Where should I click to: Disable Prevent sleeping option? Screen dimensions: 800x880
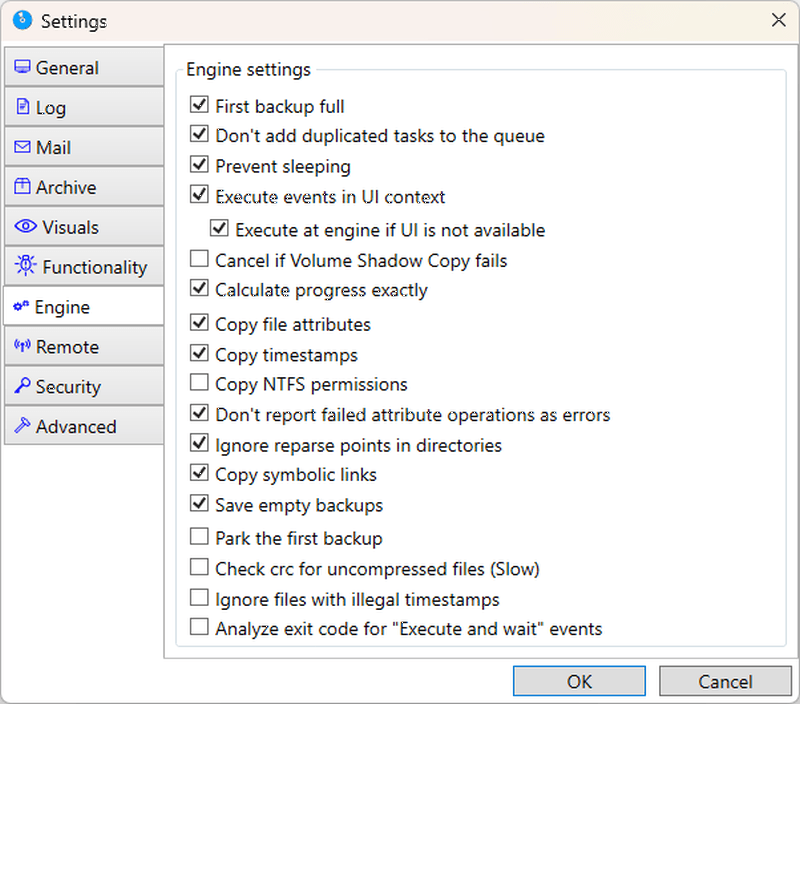(x=199, y=164)
